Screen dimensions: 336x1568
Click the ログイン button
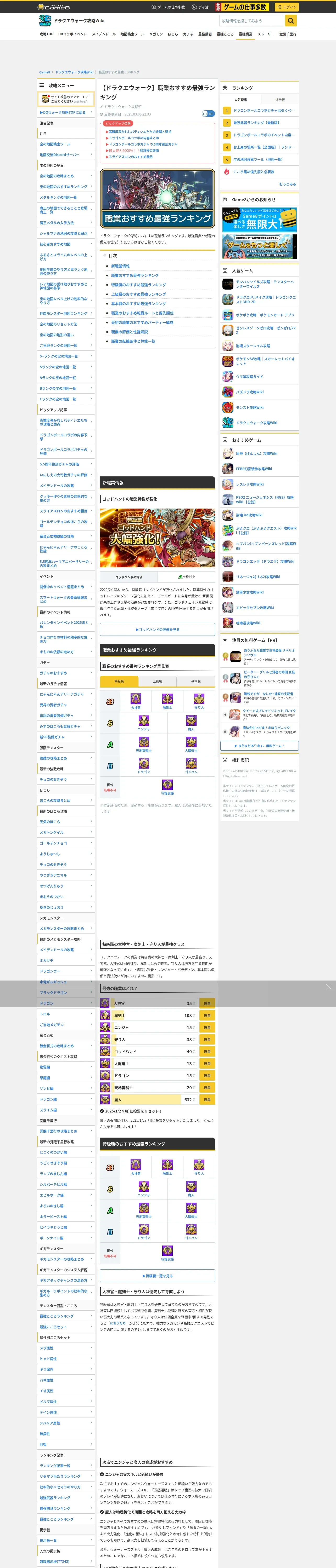(287, 7)
